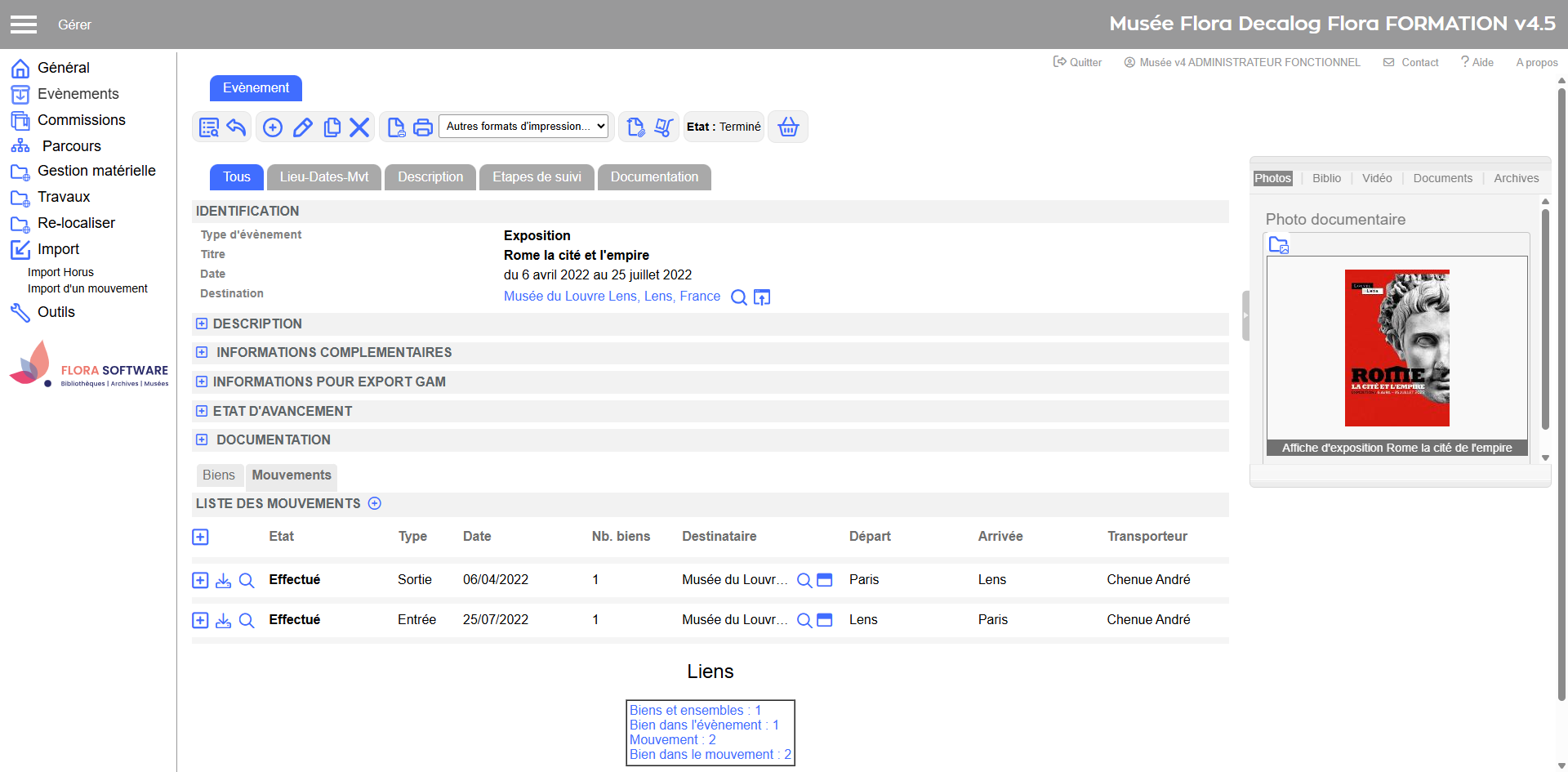Viewport: 1568px width, 772px height.
Task: Click the plus circle add icon in toolbar
Action: 273,127
